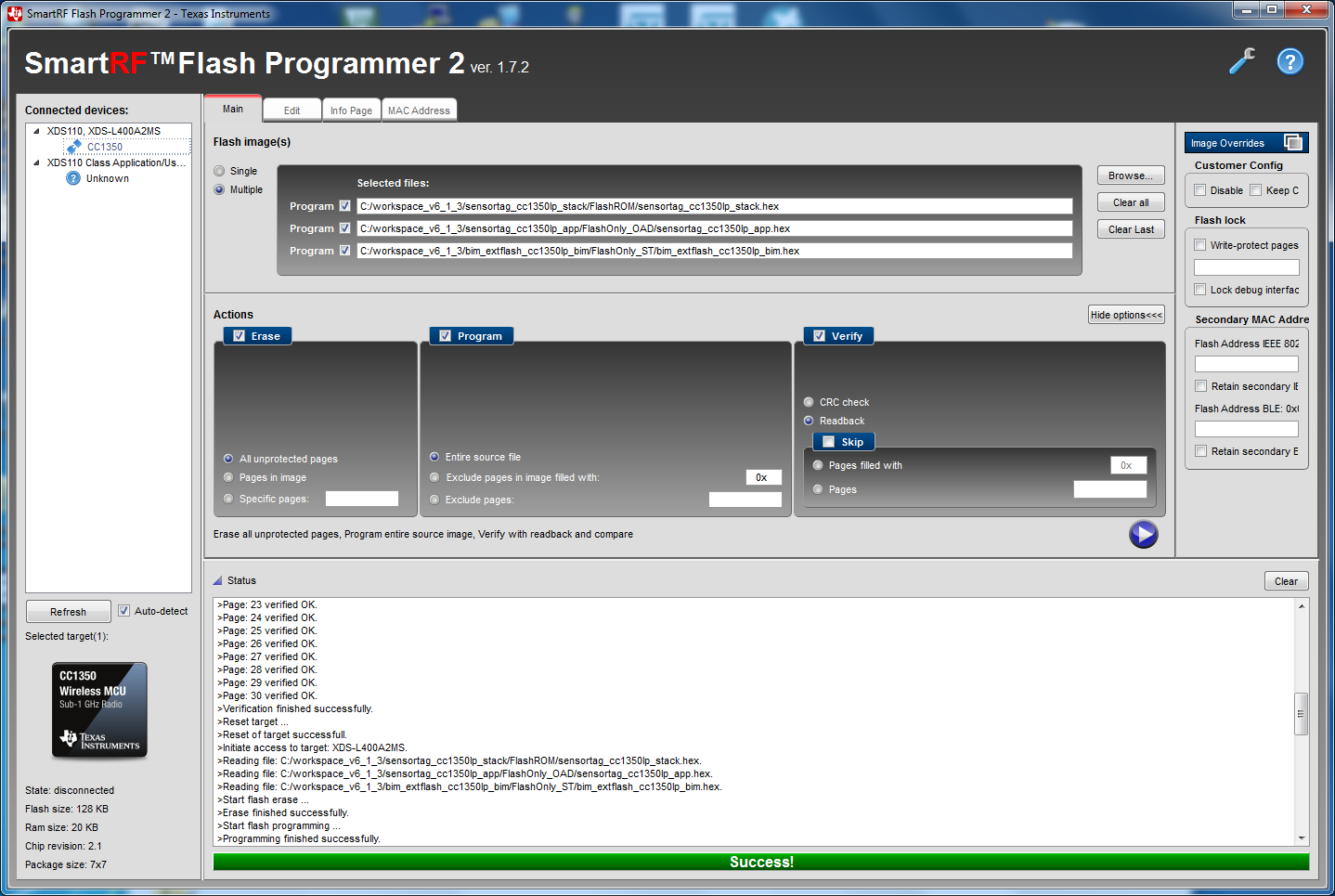
Task: Select CRC check verify option
Action: [x=809, y=402]
